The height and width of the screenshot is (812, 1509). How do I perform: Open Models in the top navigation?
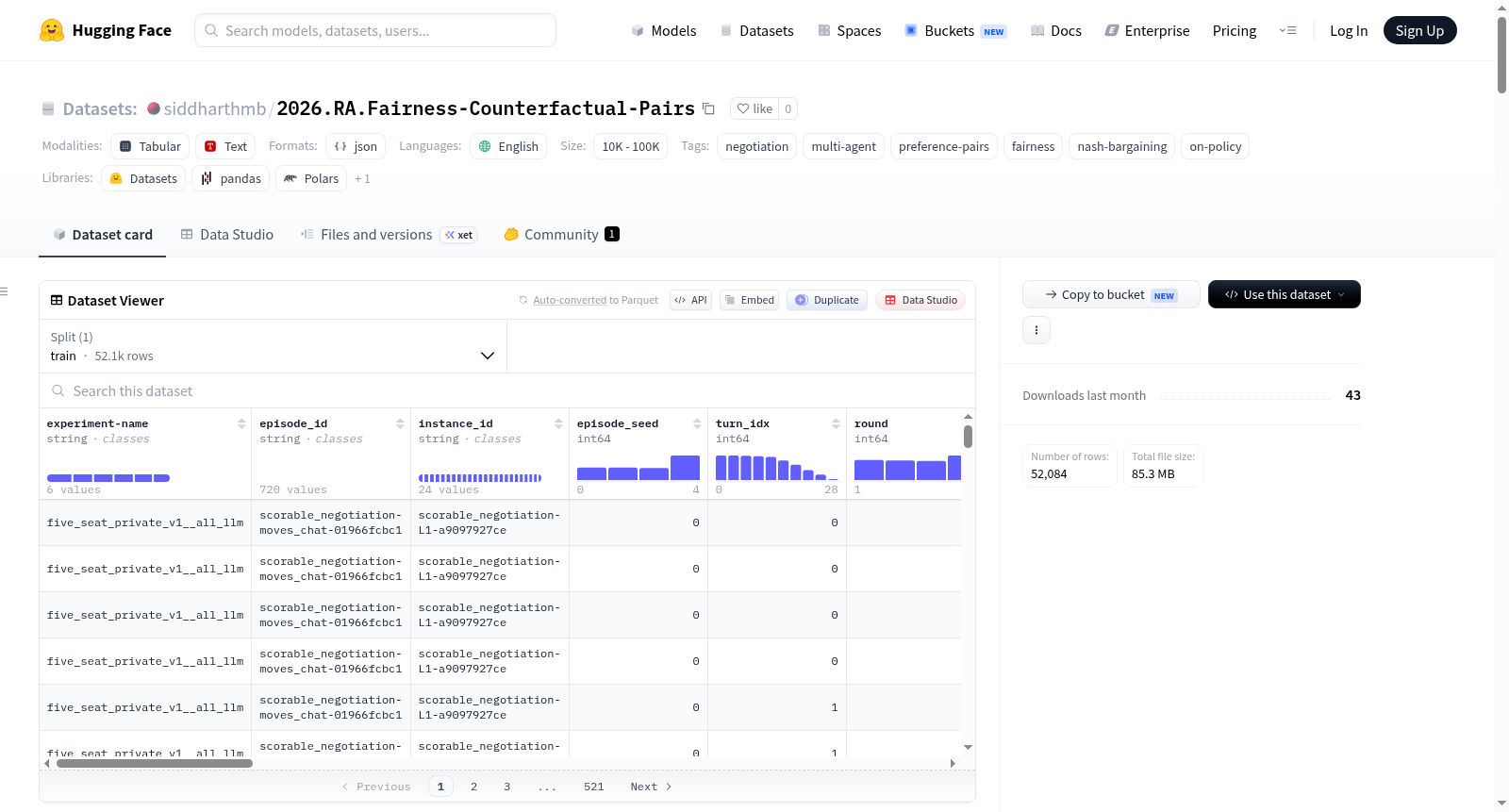coord(664,30)
